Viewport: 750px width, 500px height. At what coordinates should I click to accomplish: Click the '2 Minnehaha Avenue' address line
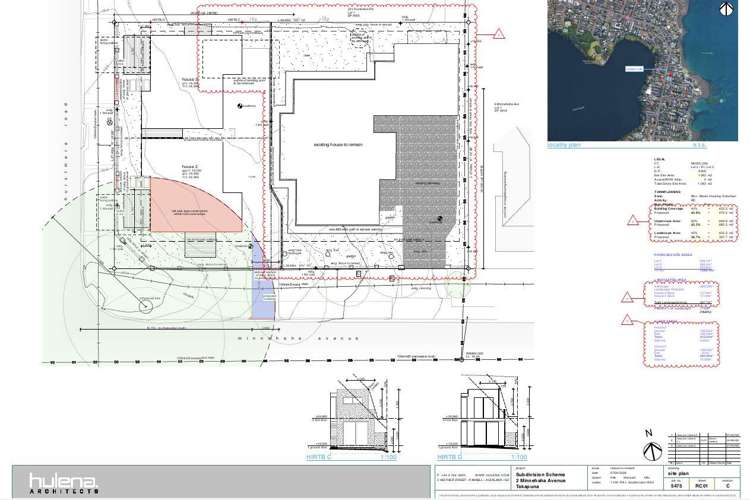[x=540, y=480]
